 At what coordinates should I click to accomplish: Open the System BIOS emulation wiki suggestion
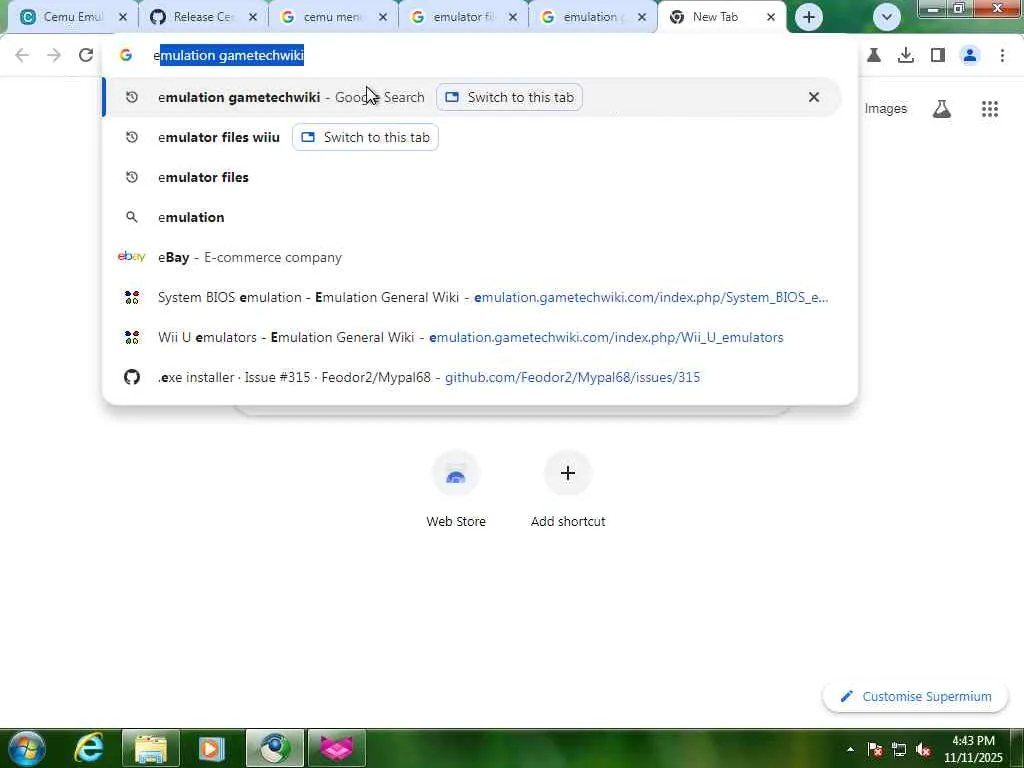pos(472,297)
